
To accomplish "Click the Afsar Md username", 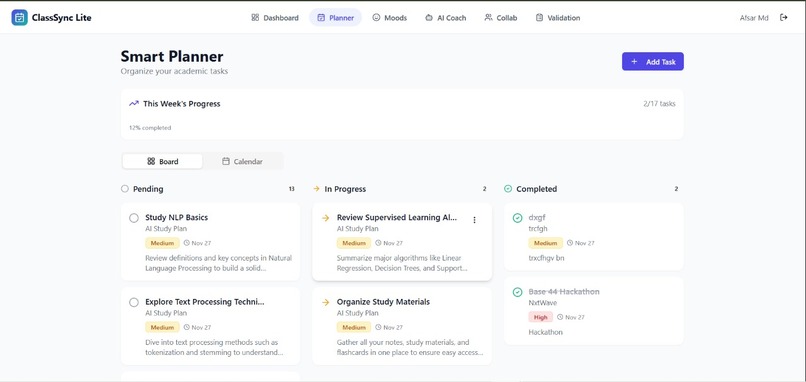I will [x=754, y=17].
